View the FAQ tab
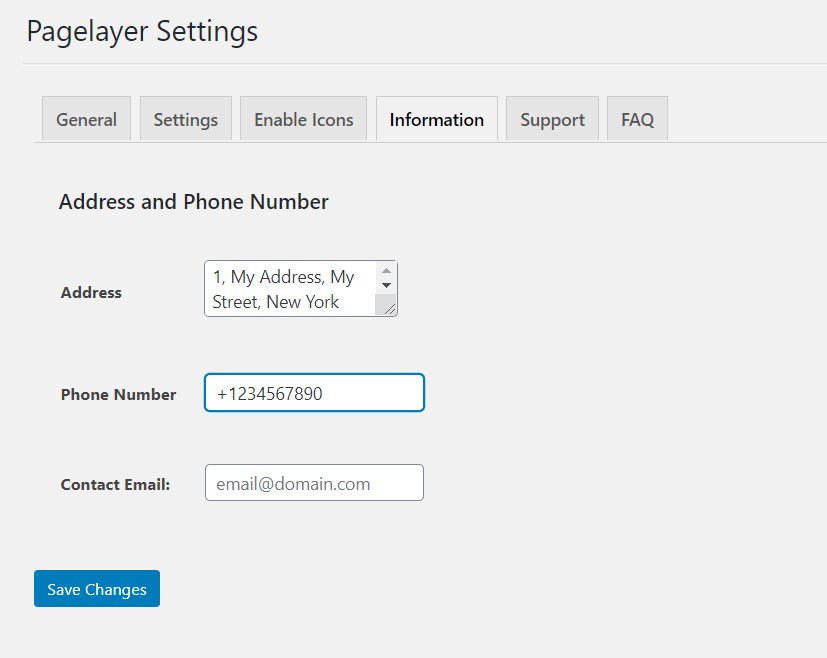 click(637, 119)
